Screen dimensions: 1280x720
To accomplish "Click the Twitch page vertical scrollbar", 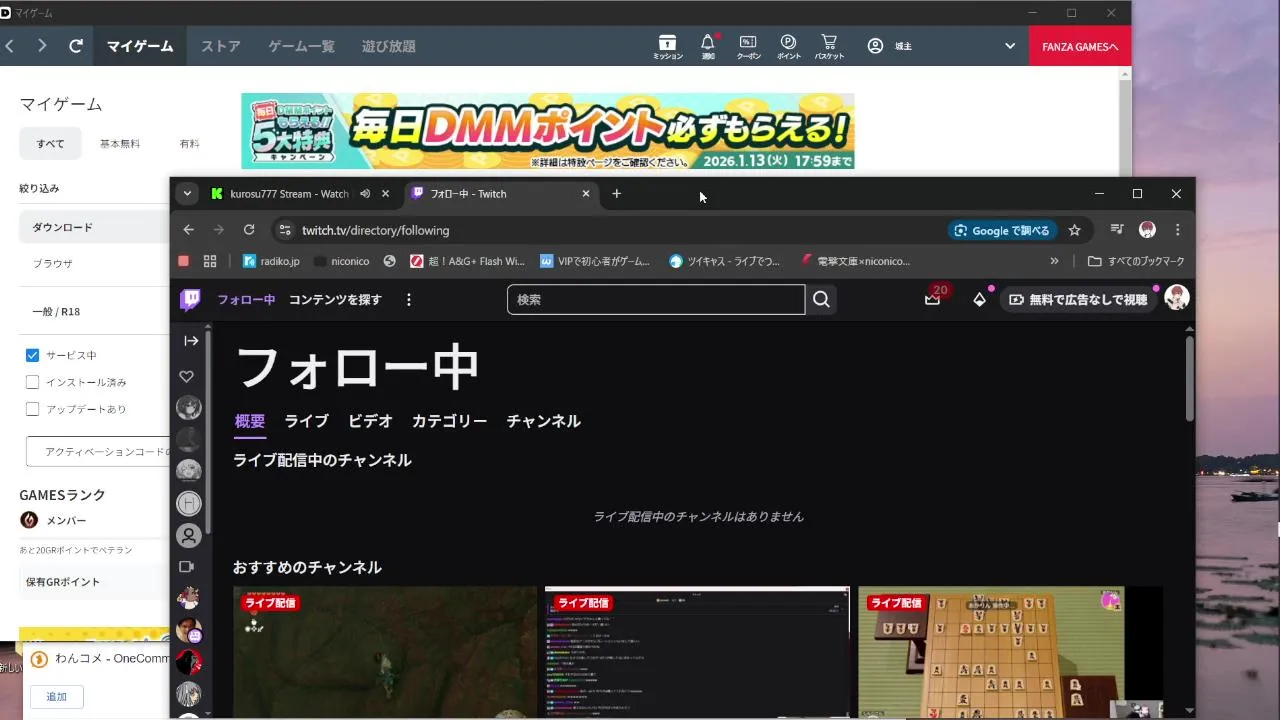I will (x=1189, y=378).
